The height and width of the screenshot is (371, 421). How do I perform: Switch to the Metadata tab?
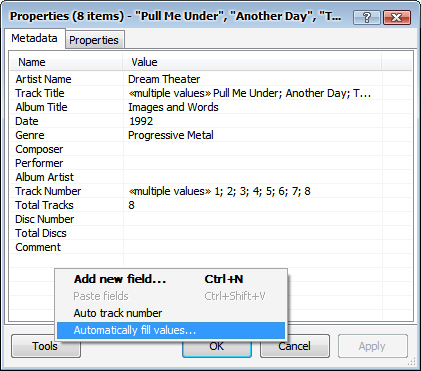click(34, 38)
